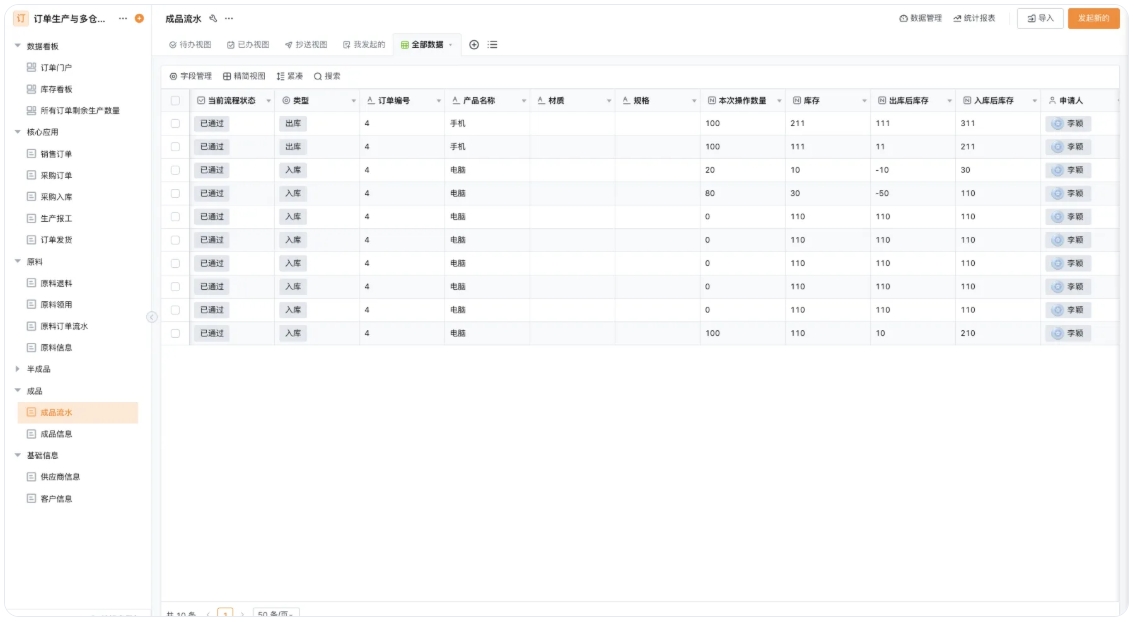Open dropdown arrow on 产品名称 column

[x=523, y=101]
